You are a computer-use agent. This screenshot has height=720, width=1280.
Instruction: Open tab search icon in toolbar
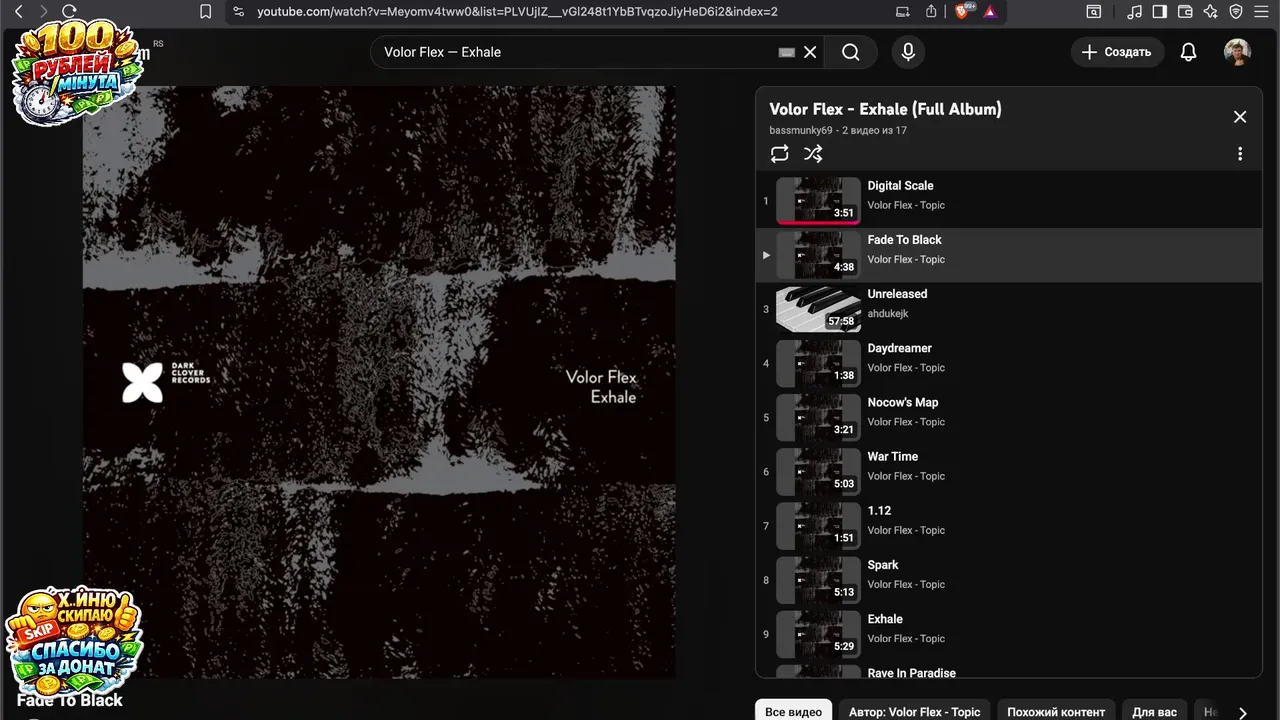coord(1094,11)
